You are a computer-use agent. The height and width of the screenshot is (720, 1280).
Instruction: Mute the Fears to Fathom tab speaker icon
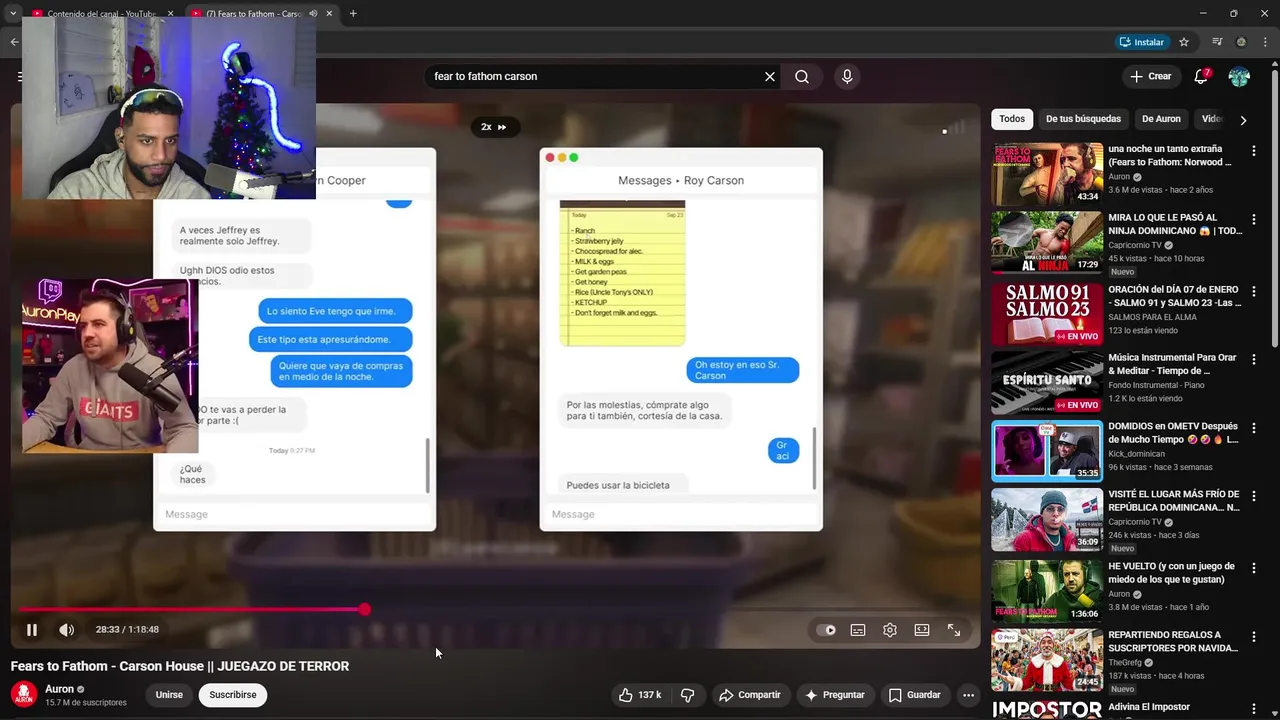click(x=314, y=14)
